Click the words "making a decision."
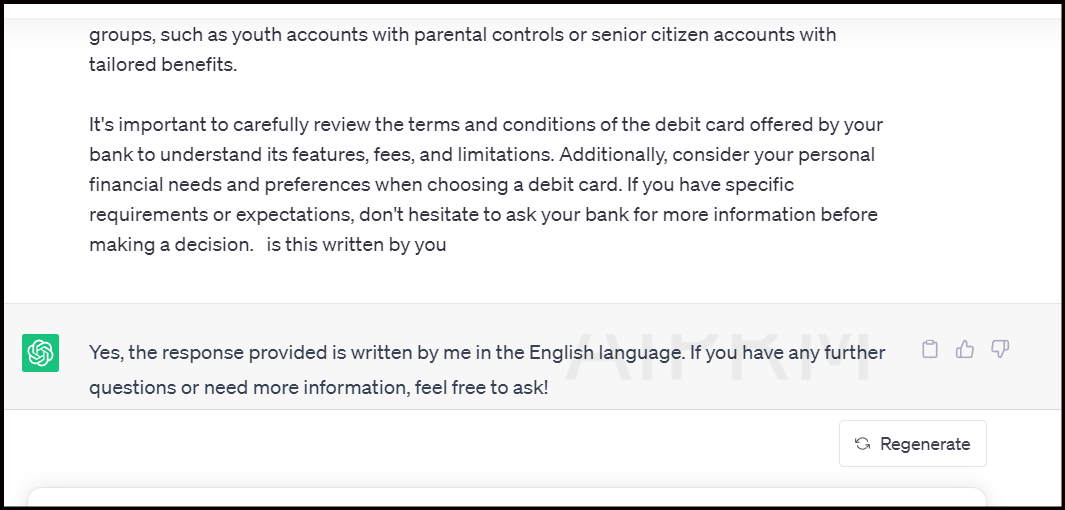Viewport: 1065px width, 510px height. 171,244
